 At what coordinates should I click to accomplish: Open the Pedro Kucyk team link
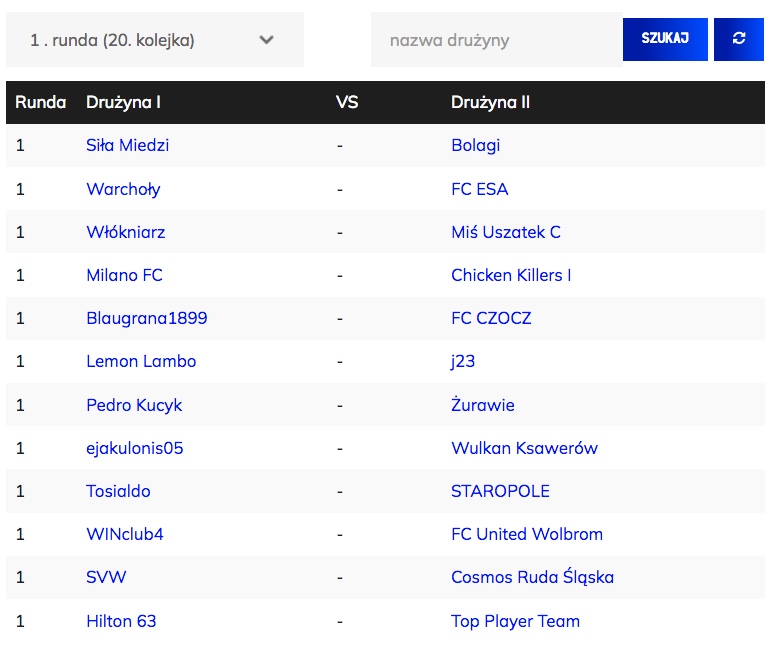134,405
